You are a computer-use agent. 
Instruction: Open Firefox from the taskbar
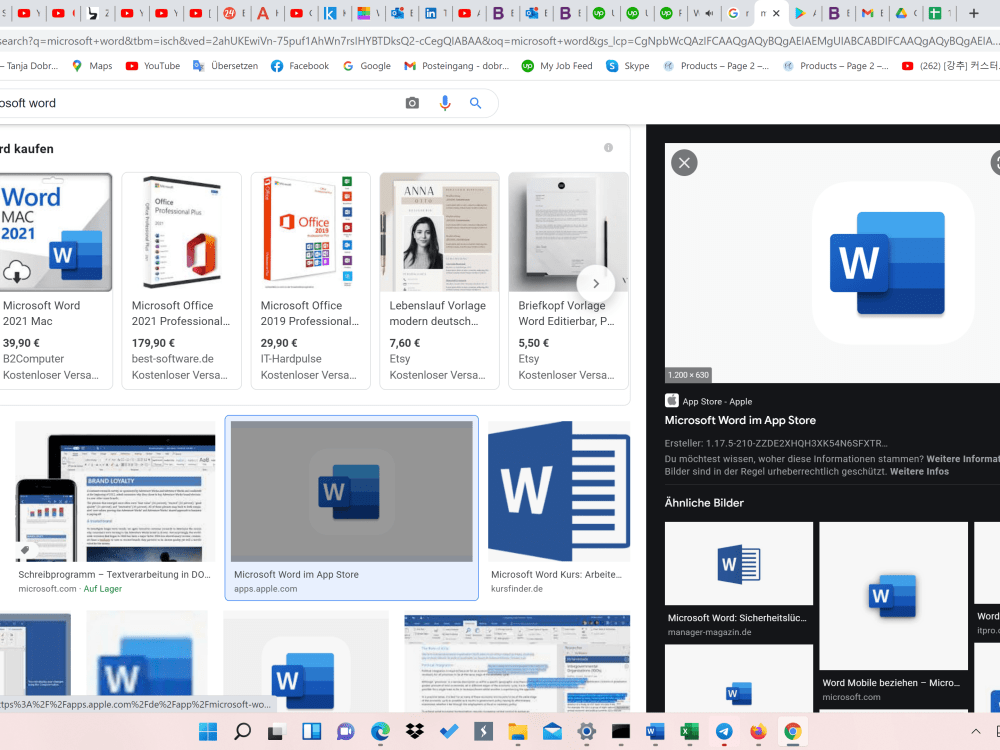click(758, 732)
